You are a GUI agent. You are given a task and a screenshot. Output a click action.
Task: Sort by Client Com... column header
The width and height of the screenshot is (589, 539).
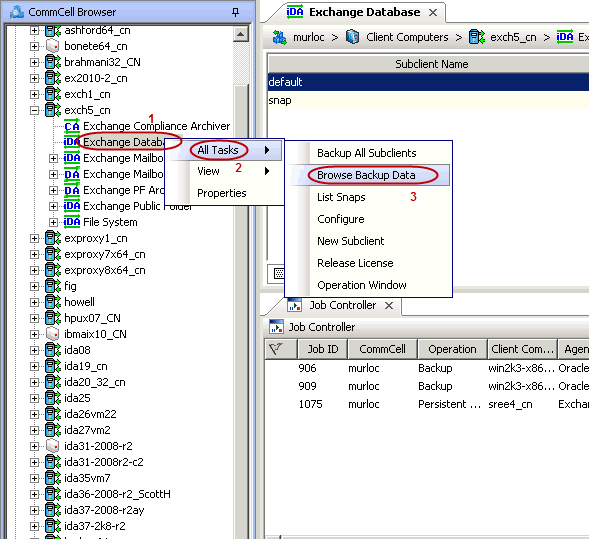click(523, 349)
